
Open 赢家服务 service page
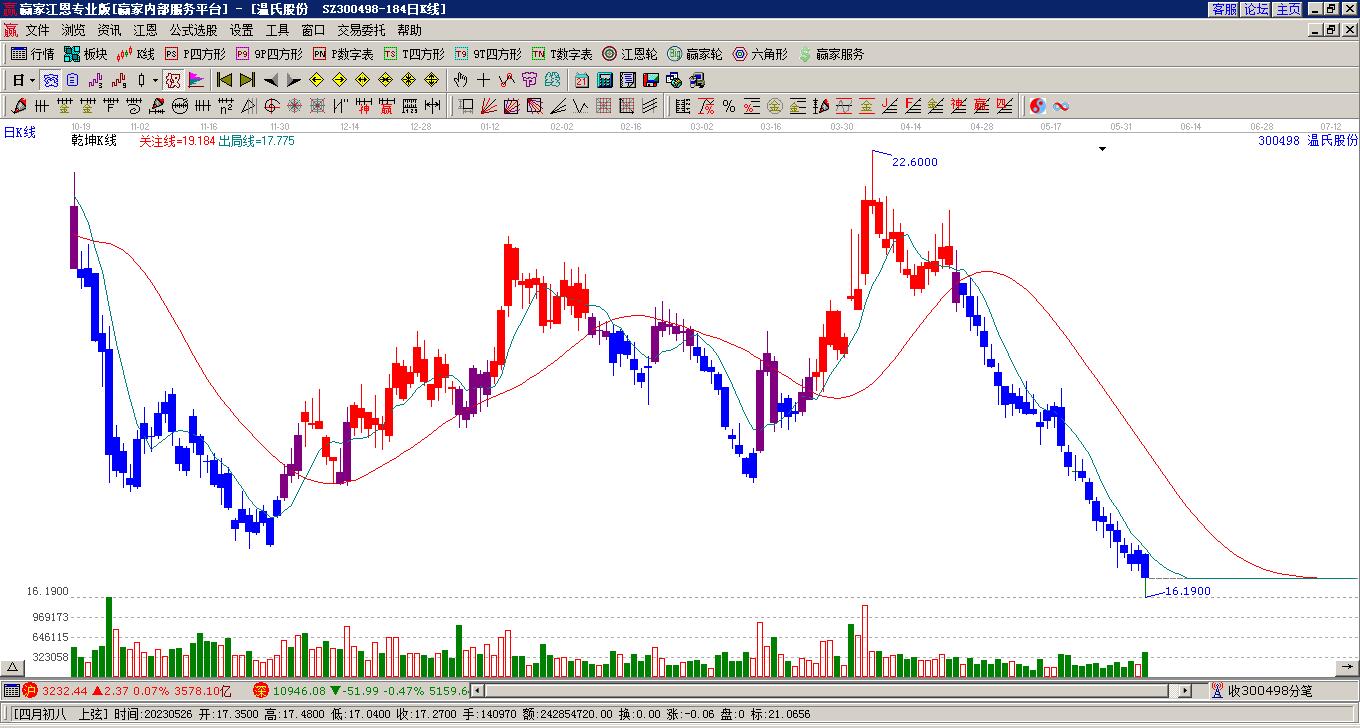[x=831, y=54]
